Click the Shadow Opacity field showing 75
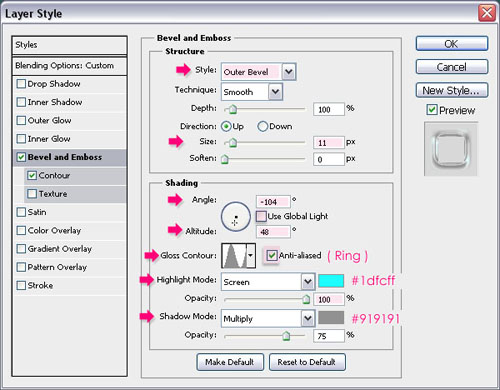This screenshot has height=390, width=500. (329, 336)
